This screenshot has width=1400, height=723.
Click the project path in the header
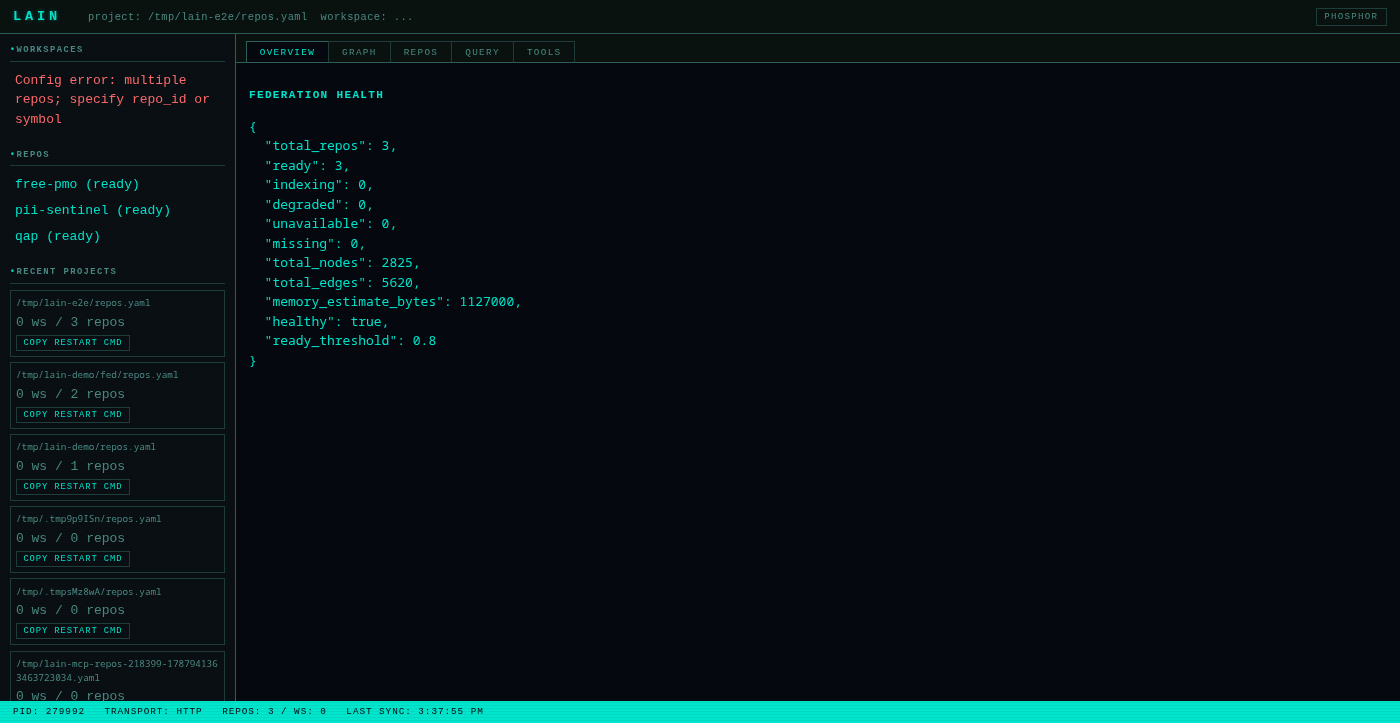198,17
